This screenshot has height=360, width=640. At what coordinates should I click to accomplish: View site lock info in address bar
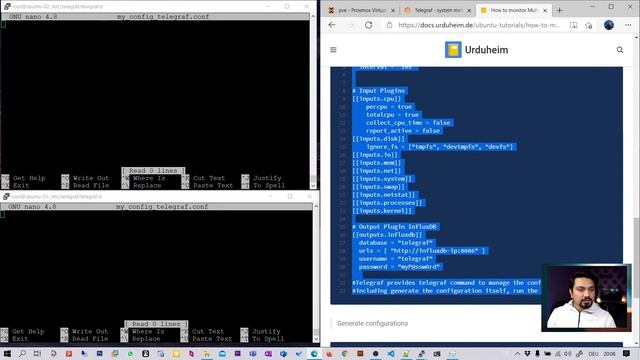coord(389,25)
